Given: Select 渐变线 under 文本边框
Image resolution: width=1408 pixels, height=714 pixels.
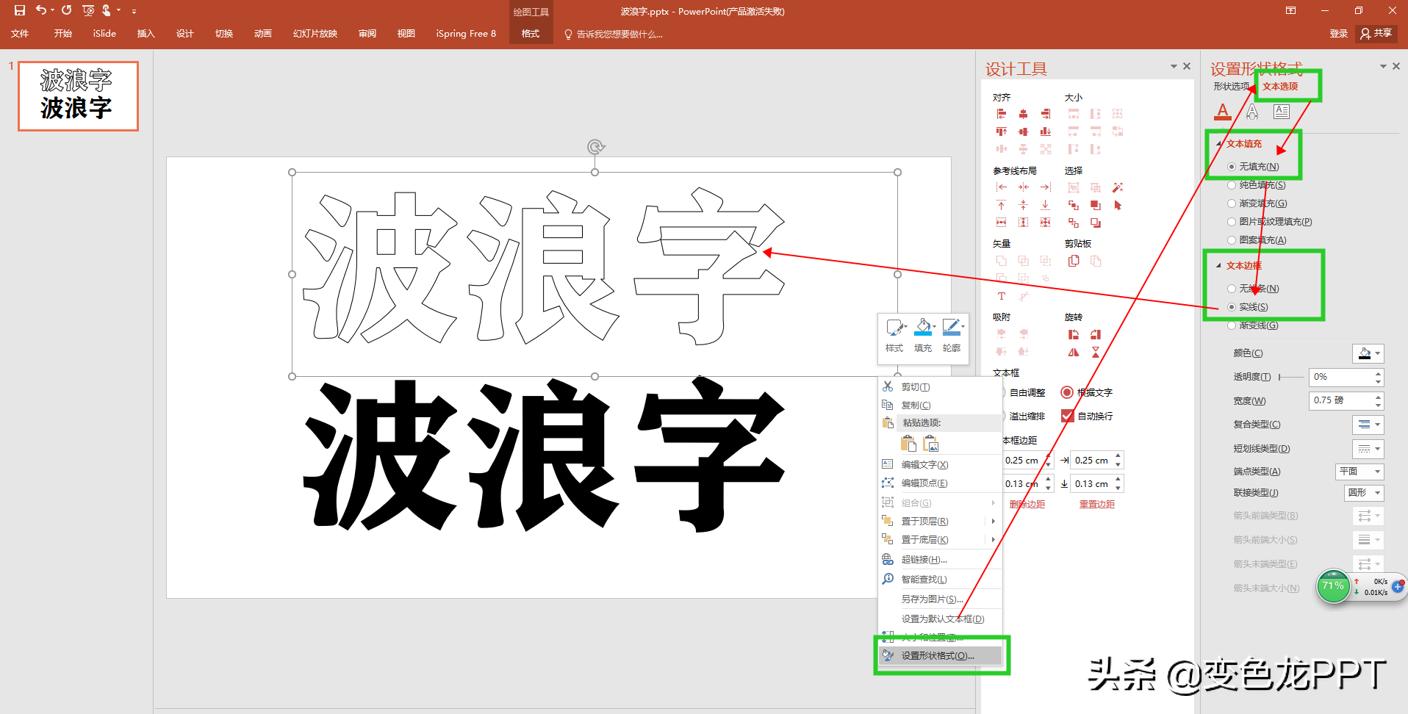Looking at the screenshot, I should click(x=1232, y=324).
